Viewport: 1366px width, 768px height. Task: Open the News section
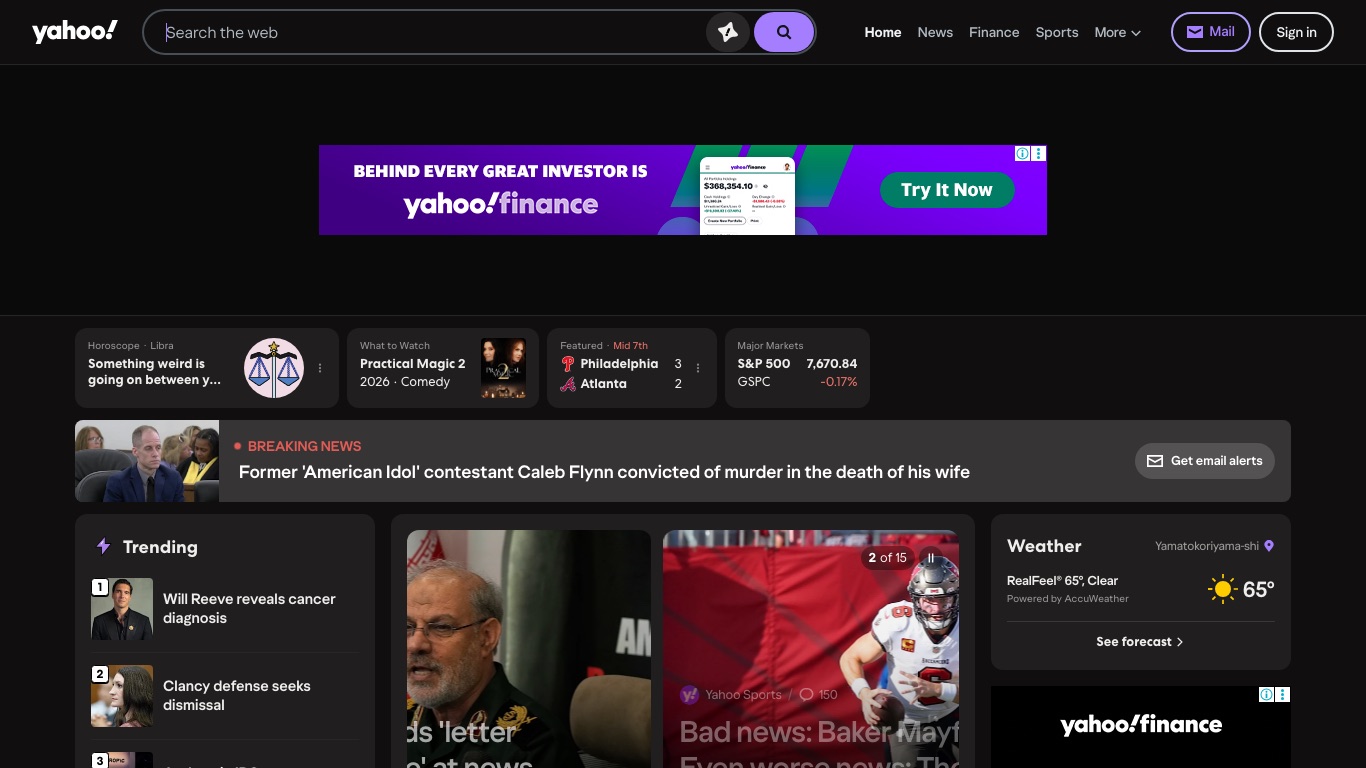(935, 32)
